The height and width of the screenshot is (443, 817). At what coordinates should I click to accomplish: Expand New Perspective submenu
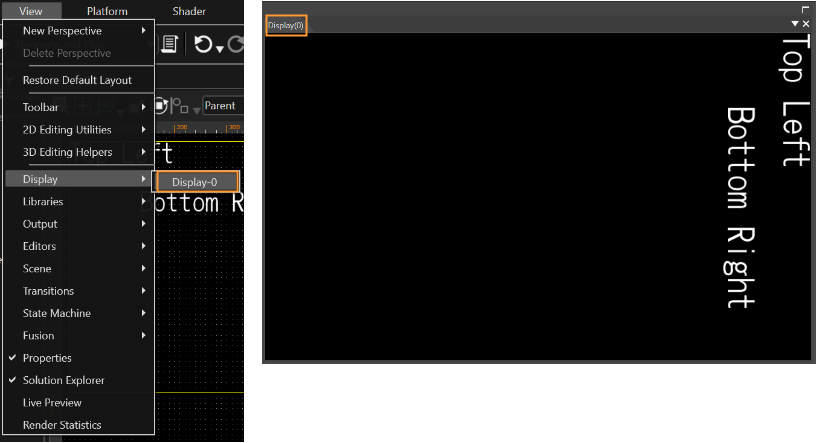point(79,31)
